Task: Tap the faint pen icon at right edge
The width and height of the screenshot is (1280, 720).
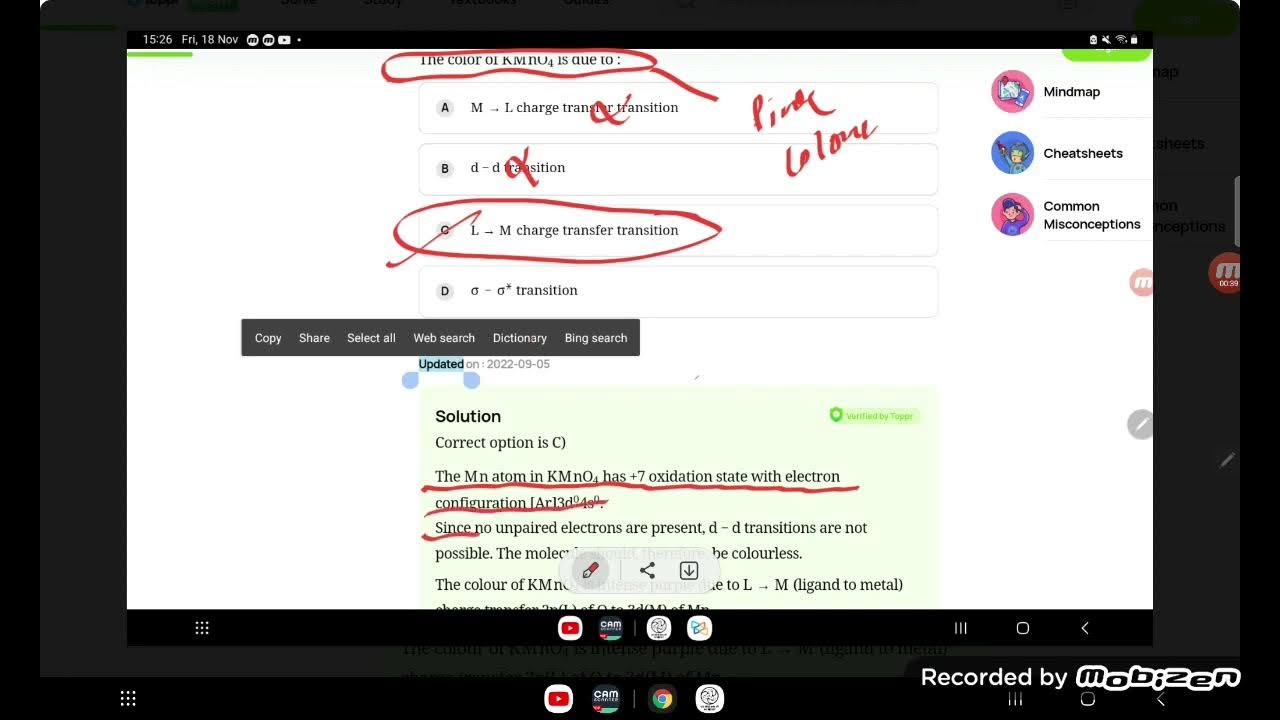Action: click(1227, 460)
